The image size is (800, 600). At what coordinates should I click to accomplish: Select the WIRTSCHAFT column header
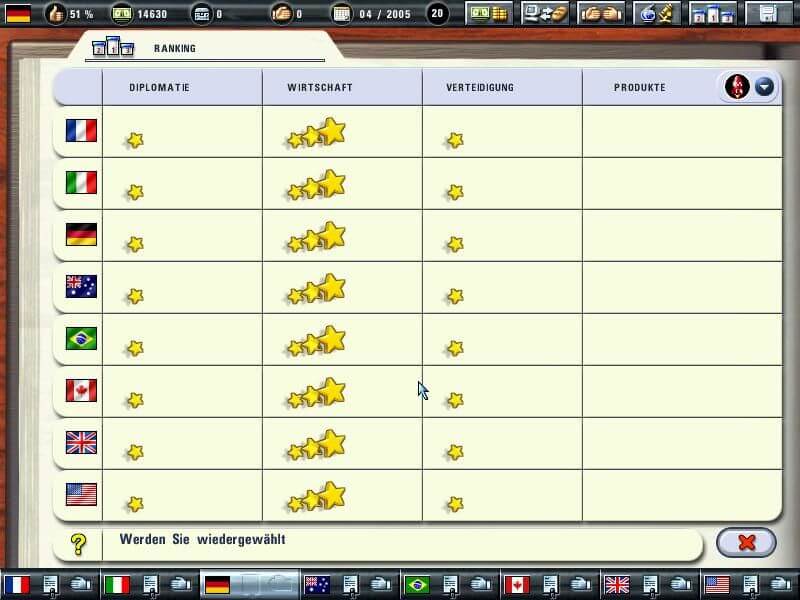[x=320, y=88]
